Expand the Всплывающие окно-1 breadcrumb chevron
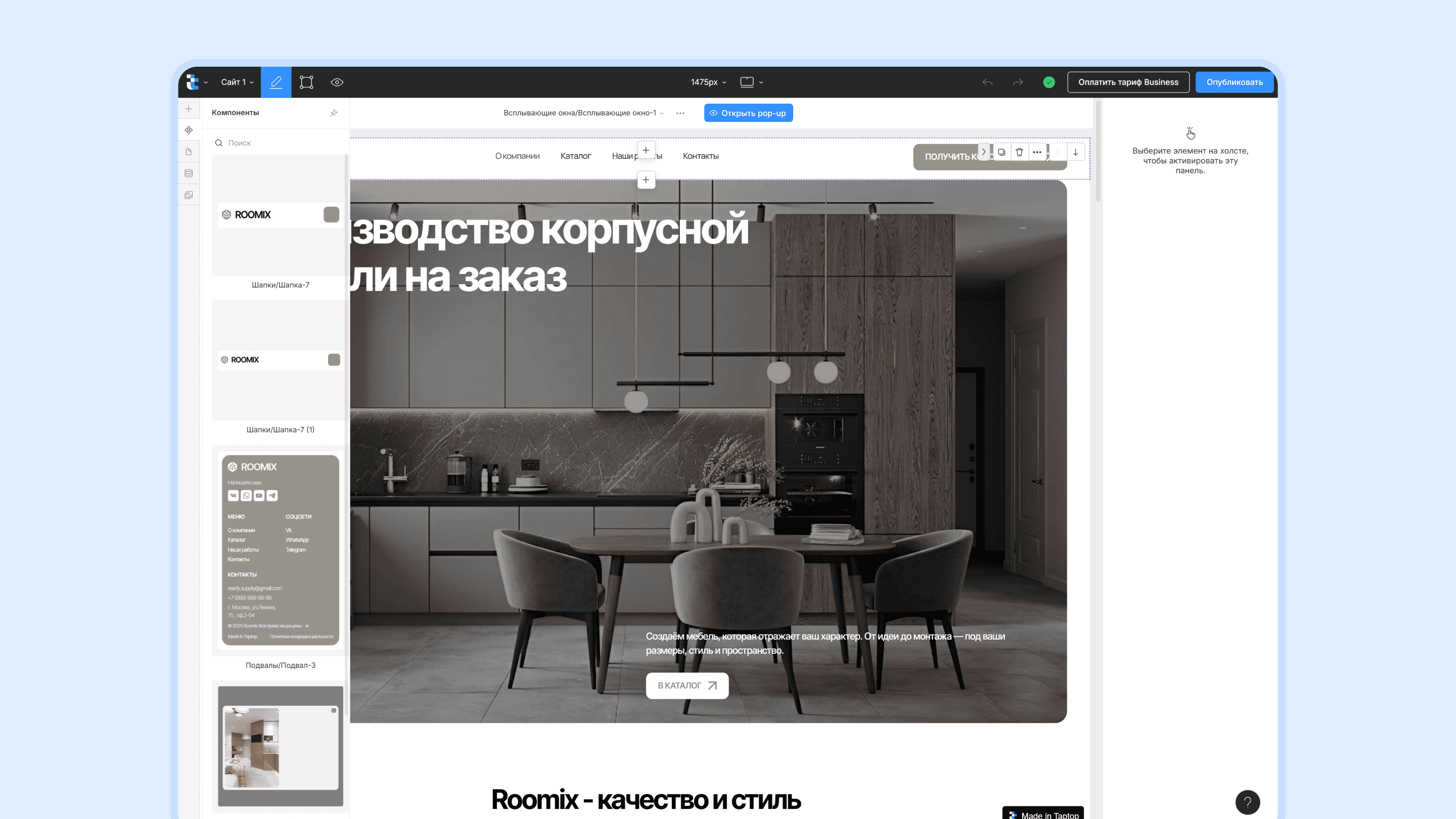 [x=661, y=112]
